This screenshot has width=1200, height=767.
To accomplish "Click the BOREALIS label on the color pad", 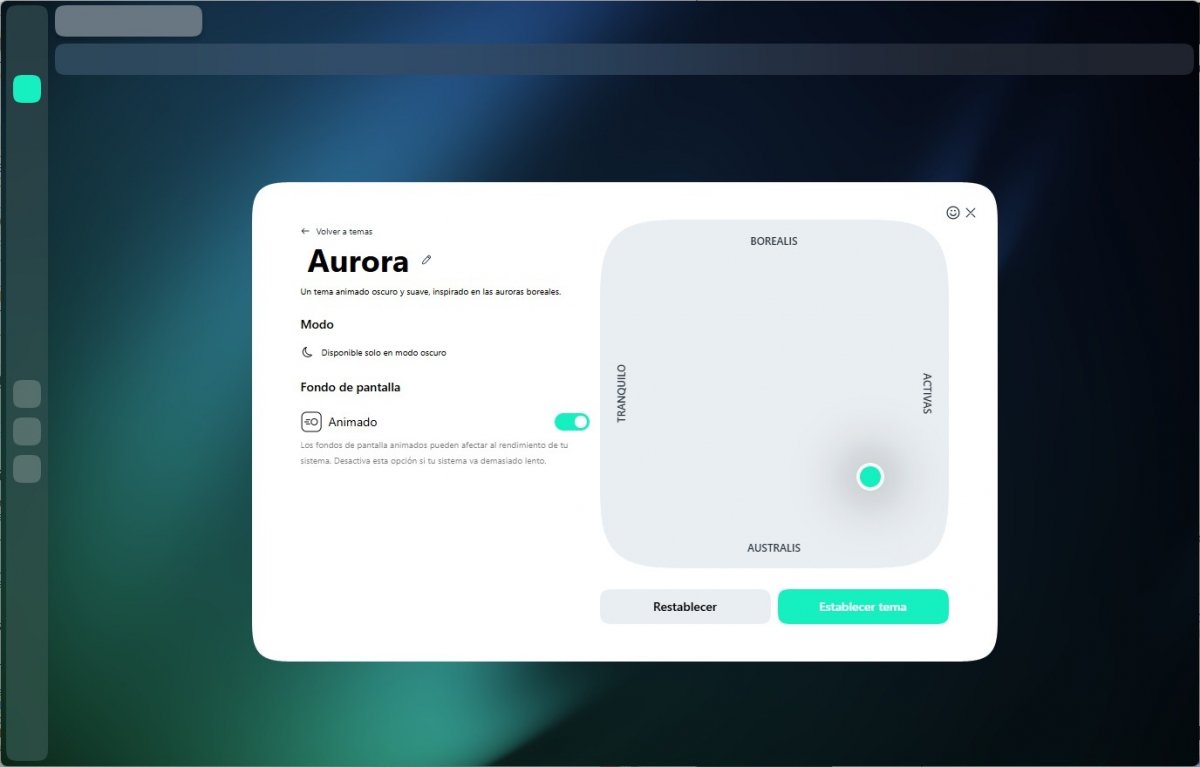I will tap(774, 241).
